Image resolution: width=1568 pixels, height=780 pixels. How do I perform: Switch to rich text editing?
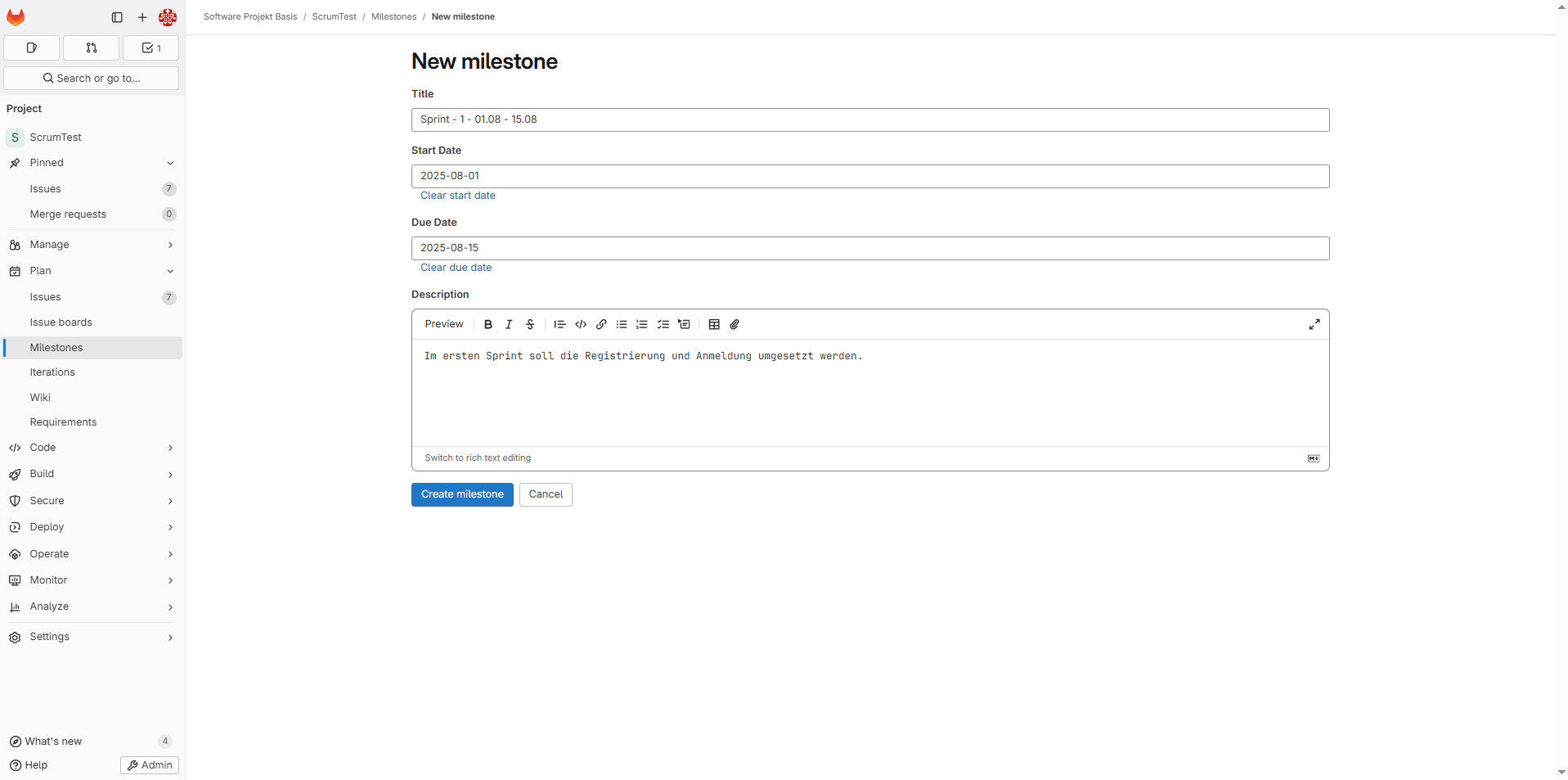[x=478, y=458]
